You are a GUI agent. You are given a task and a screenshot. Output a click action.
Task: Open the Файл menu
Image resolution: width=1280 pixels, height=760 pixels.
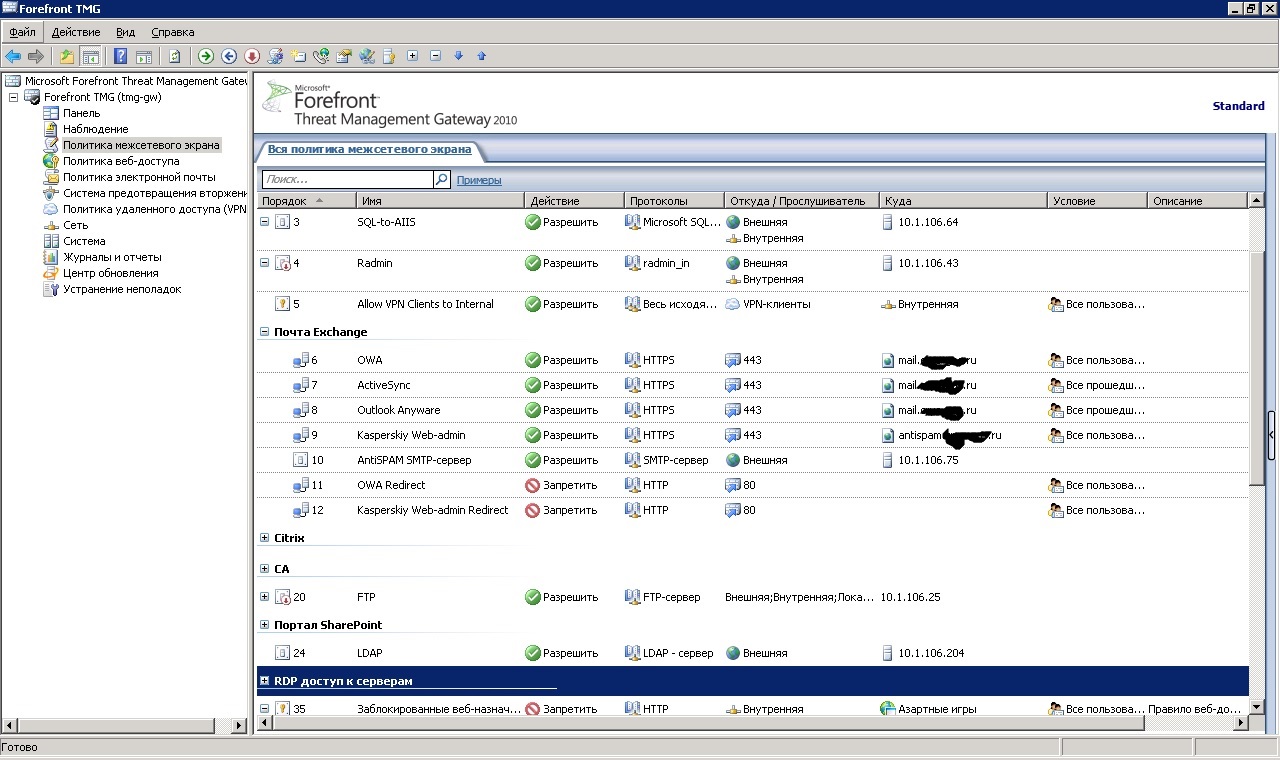22,33
